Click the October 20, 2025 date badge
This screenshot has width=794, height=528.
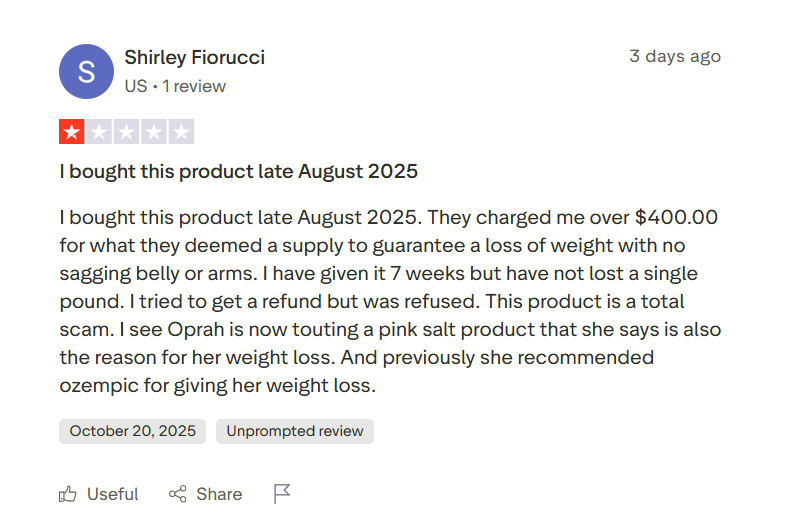(133, 431)
